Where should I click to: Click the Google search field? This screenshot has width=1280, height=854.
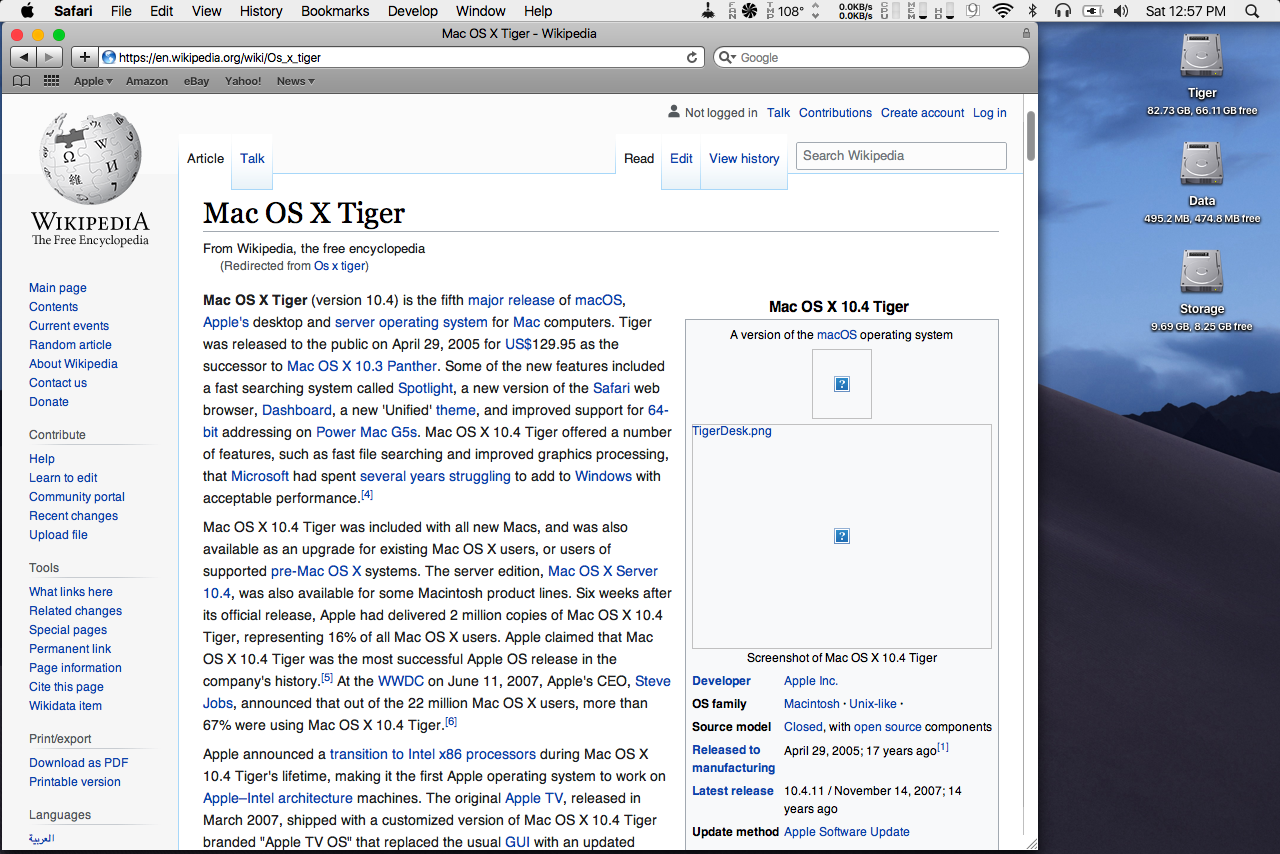(871, 58)
